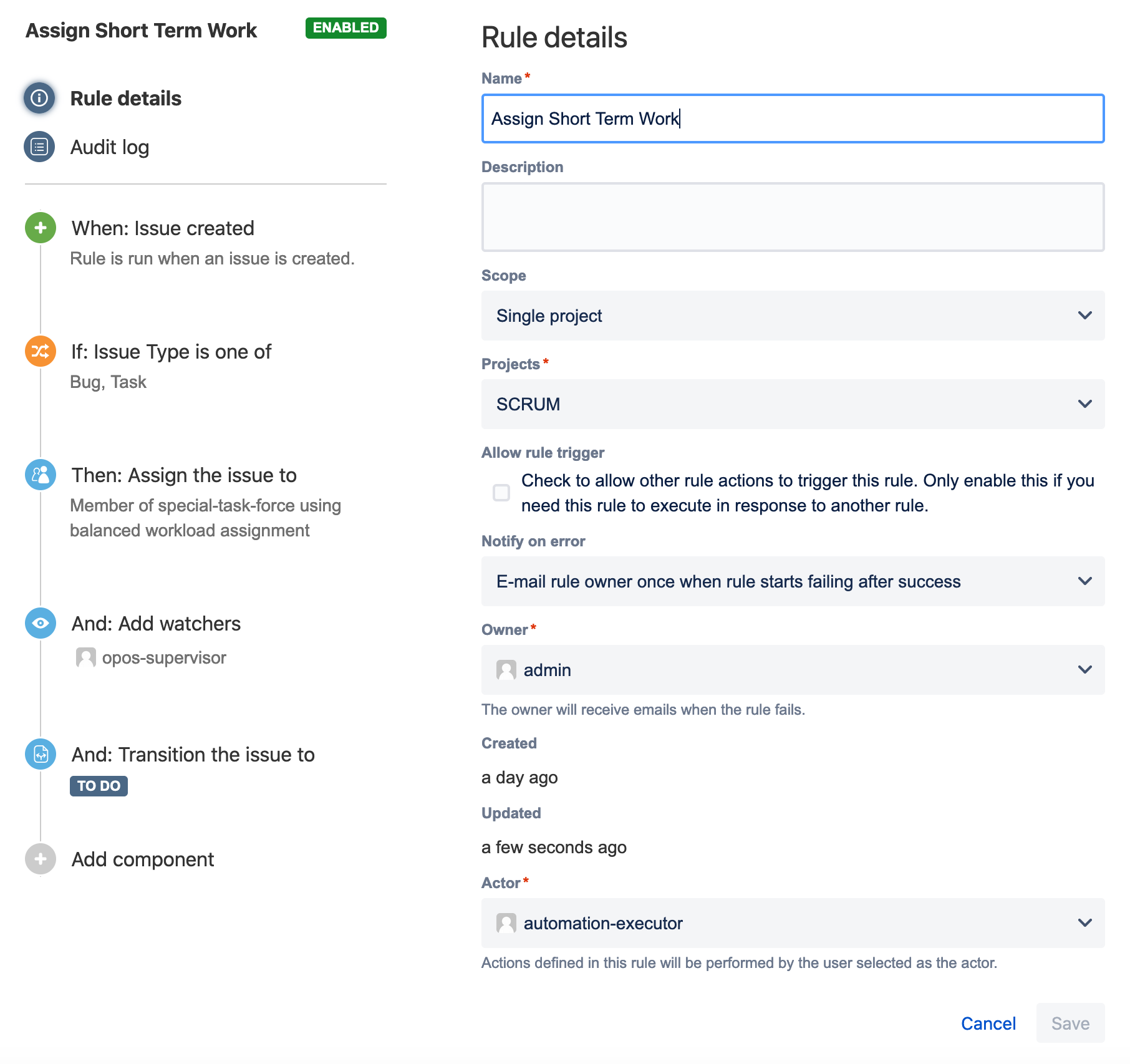
Task: Switch to the Audit log section
Action: (110, 147)
